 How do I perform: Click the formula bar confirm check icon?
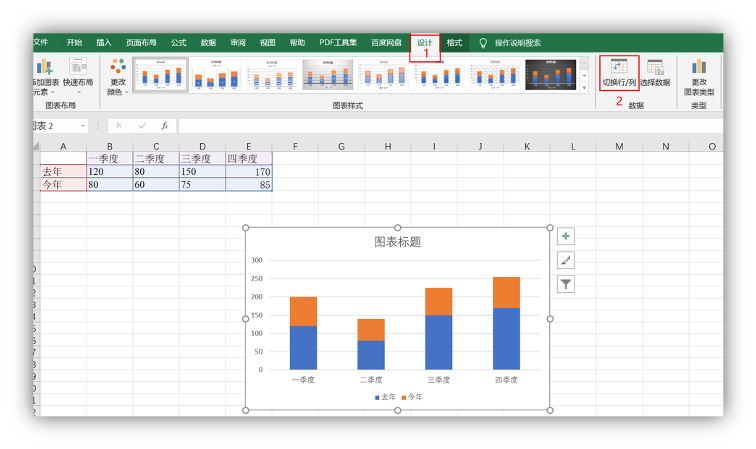pos(142,126)
